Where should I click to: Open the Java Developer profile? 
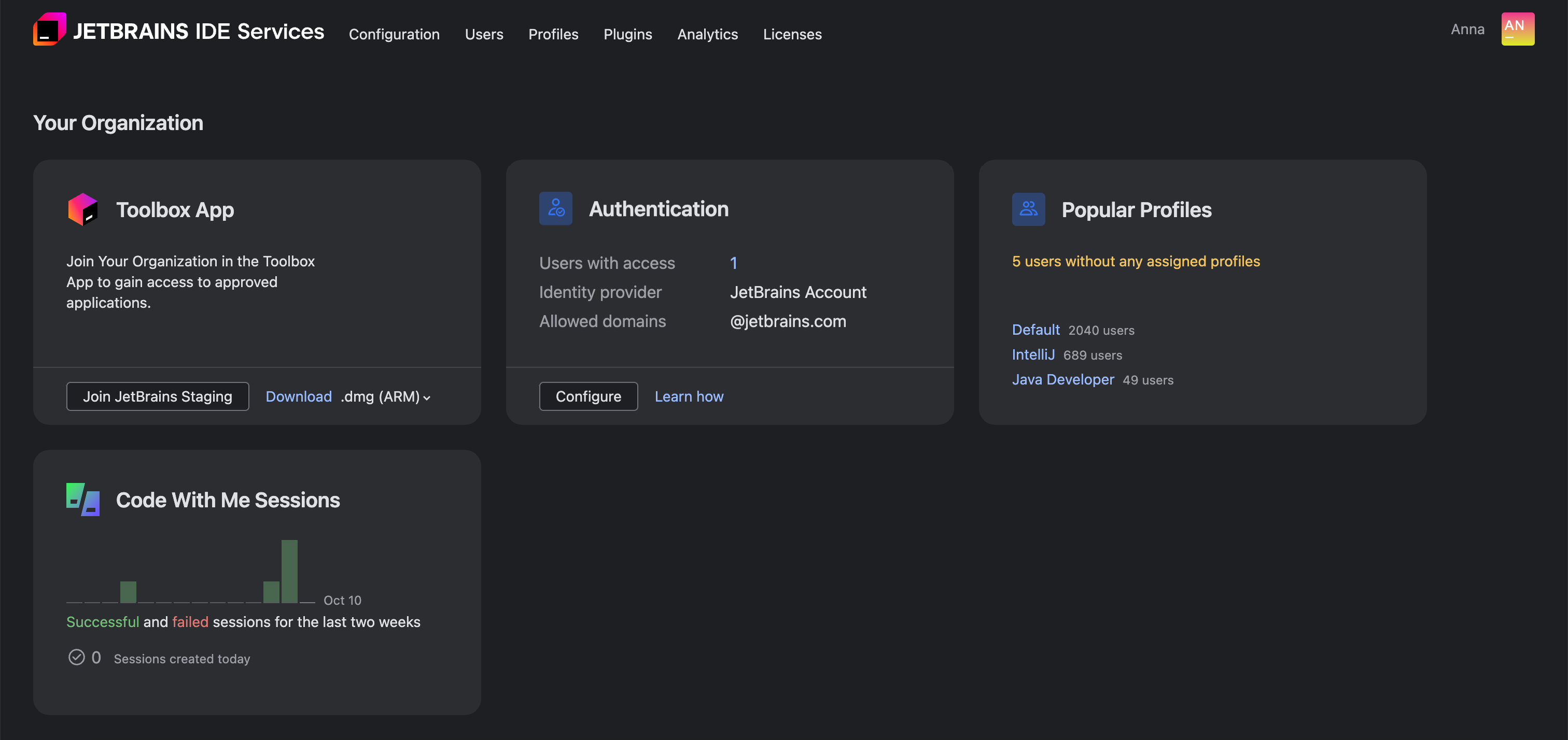pos(1063,379)
